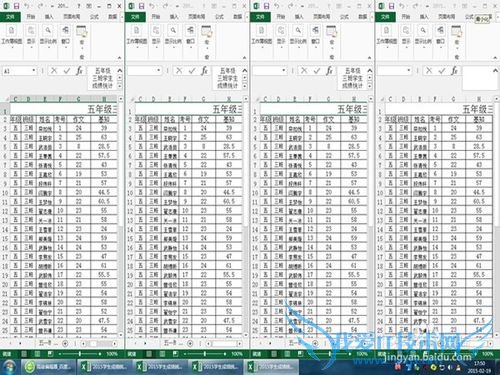Open Help with the question mark in leftmost window

point(79,6)
